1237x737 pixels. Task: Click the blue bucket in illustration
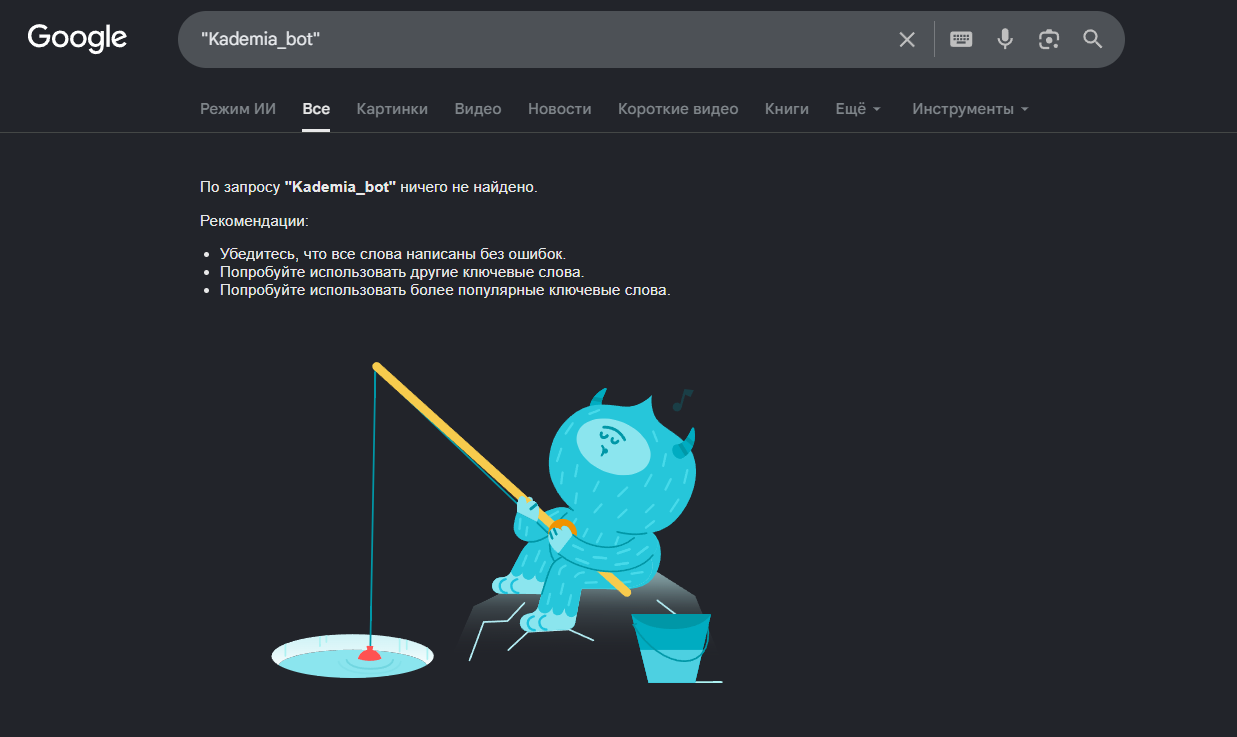672,648
